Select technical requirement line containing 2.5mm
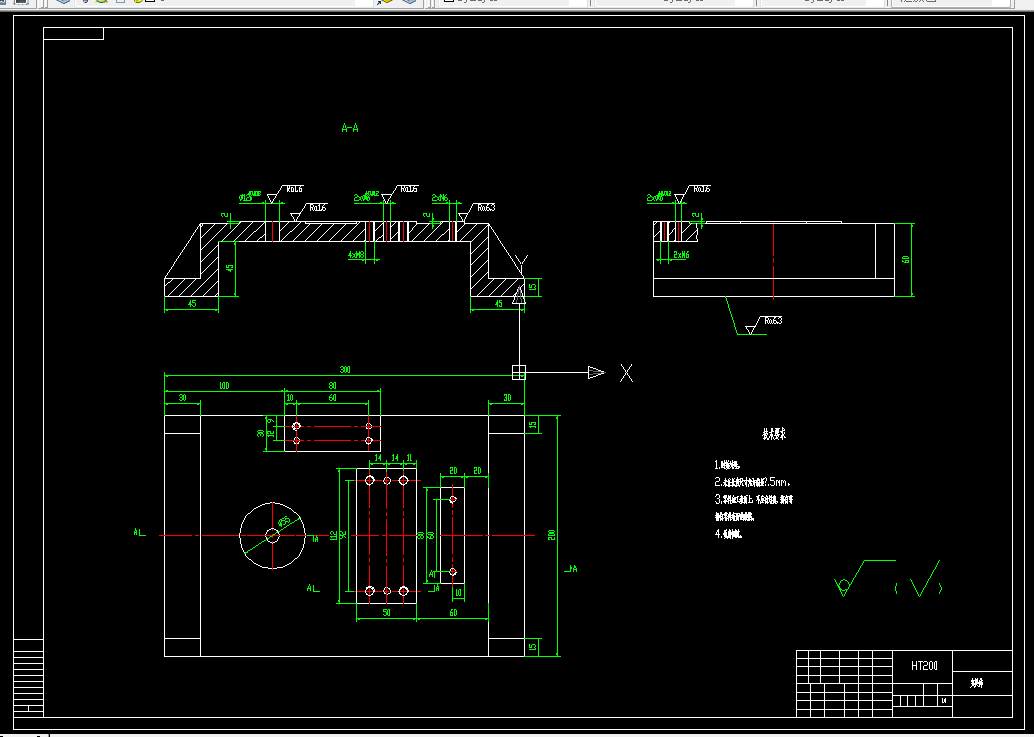 752,483
